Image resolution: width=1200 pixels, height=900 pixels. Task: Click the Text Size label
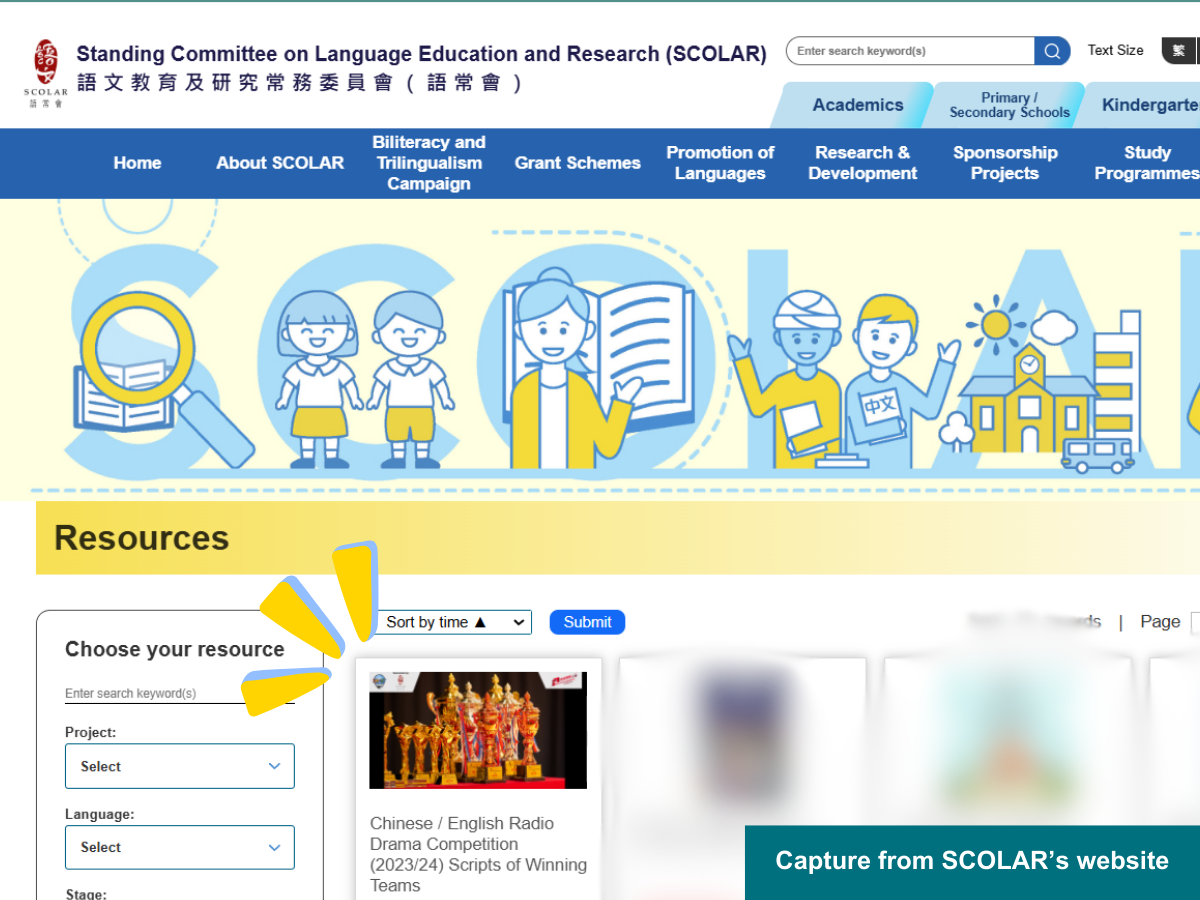click(1116, 50)
